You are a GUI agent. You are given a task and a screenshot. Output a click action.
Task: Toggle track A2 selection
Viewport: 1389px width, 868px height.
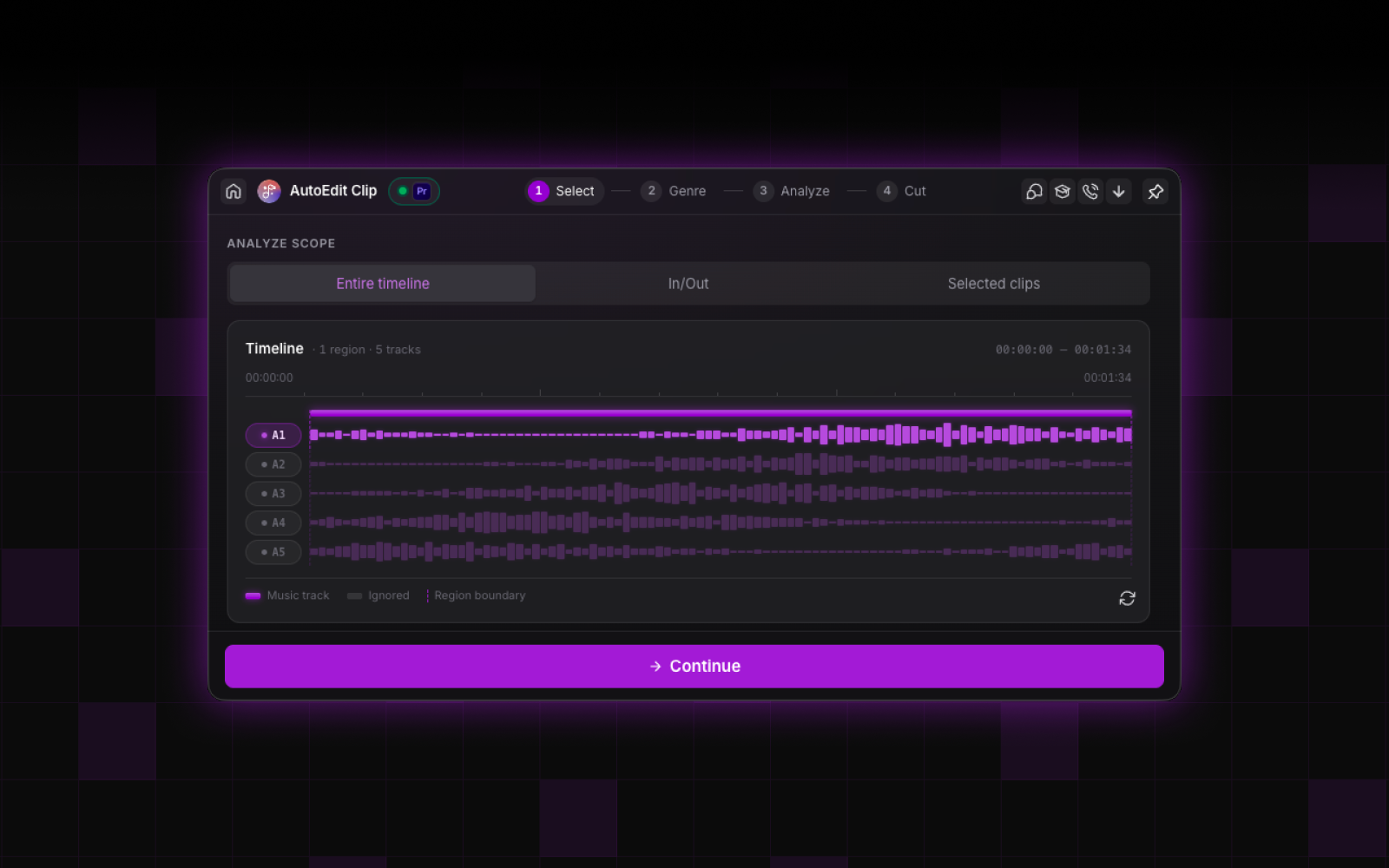(273, 464)
